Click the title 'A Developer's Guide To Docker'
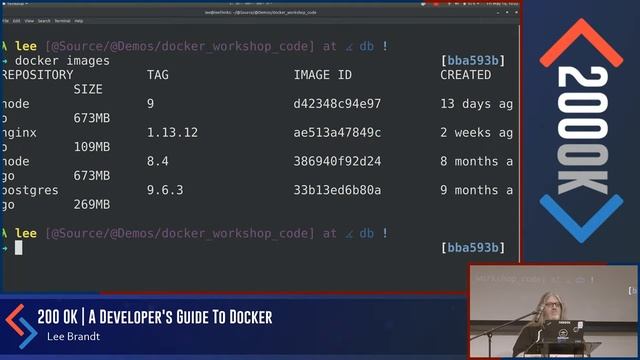Viewport: 640px width, 360px height. coord(180,317)
